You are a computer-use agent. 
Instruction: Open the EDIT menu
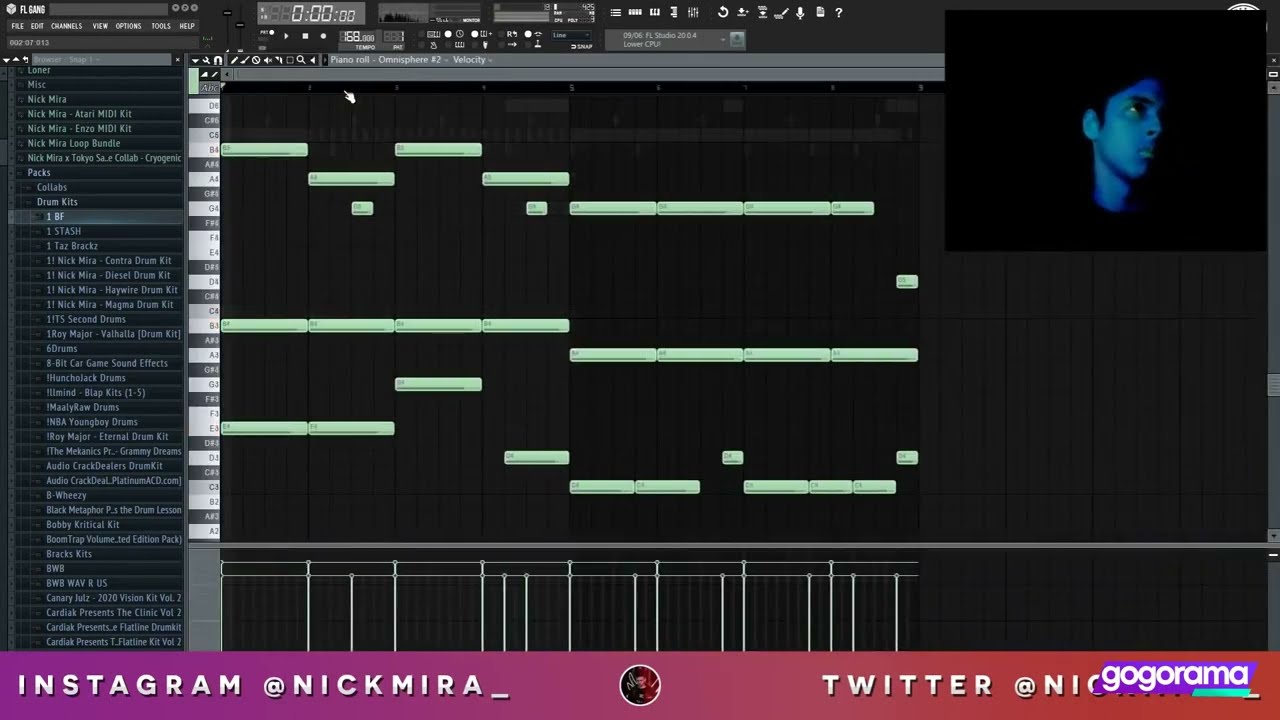pos(37,26)
